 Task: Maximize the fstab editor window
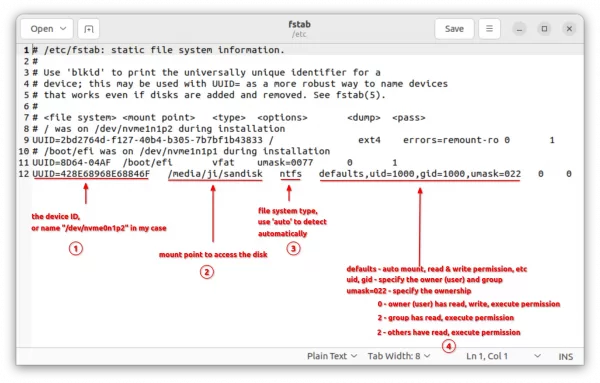click(x=544, y=29)
